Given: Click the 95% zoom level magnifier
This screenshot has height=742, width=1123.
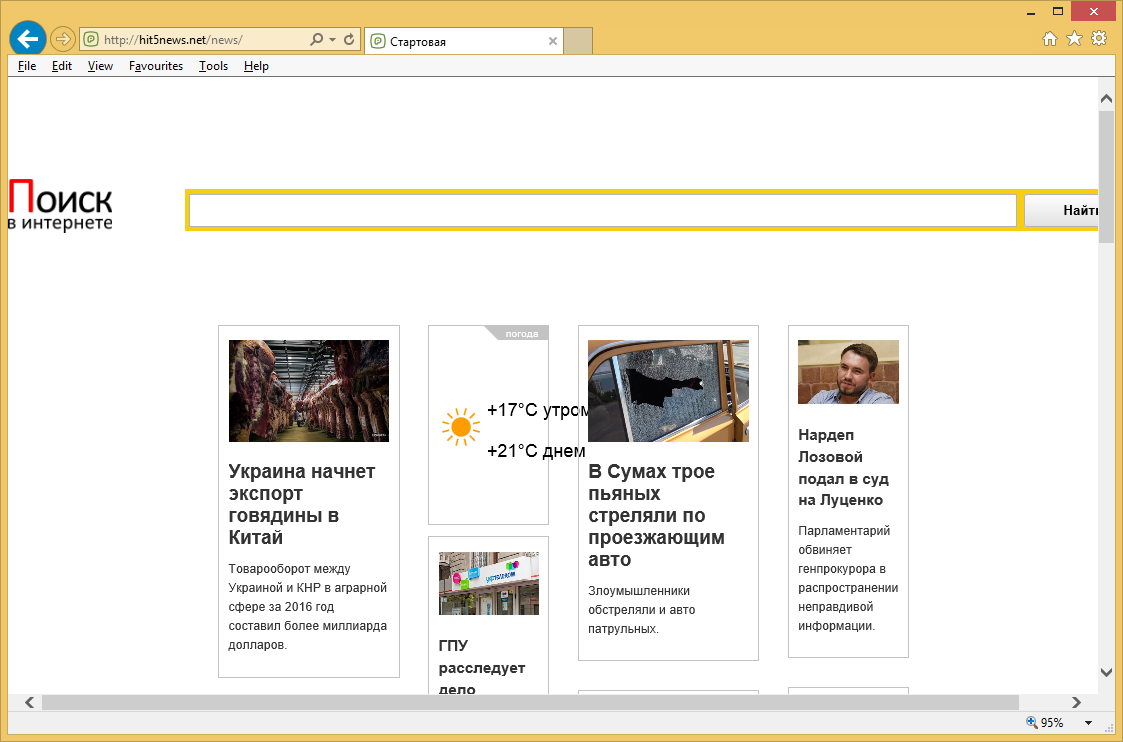Looking at the screenshot, I should coord(1032,722).
